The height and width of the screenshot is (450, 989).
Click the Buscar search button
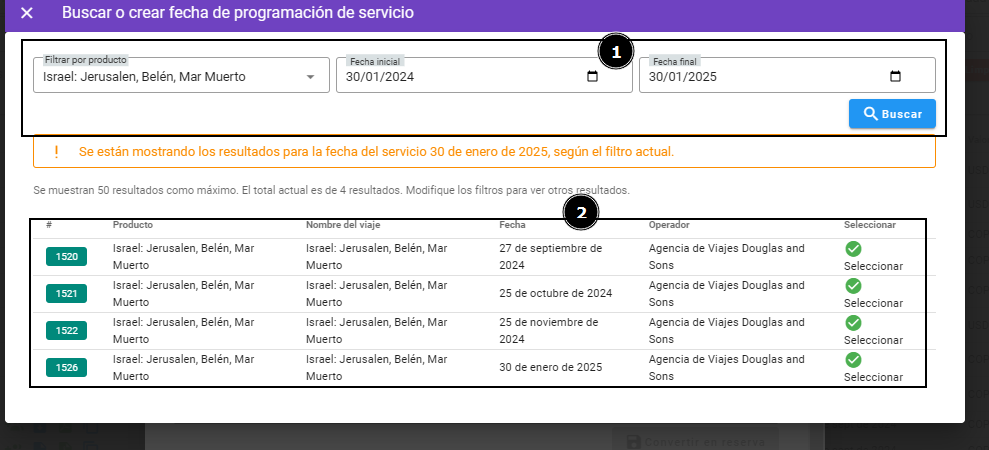pos(892,114)
